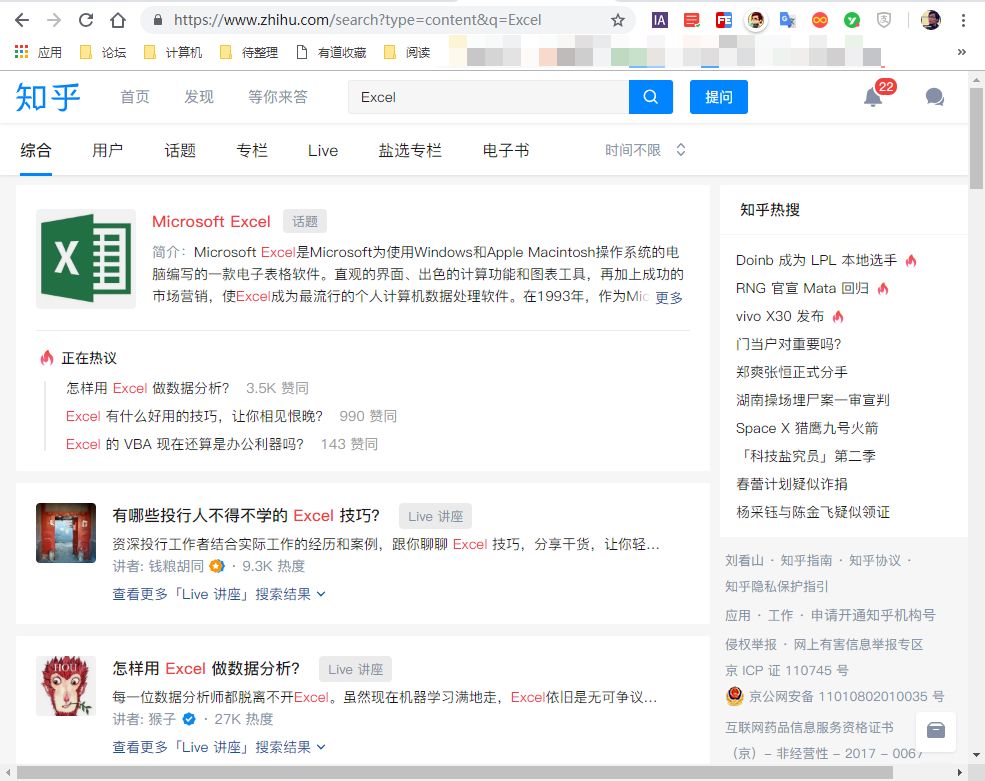Switch to the 用户 tab
Screen dimensions: 985x781
coord(107,150)
